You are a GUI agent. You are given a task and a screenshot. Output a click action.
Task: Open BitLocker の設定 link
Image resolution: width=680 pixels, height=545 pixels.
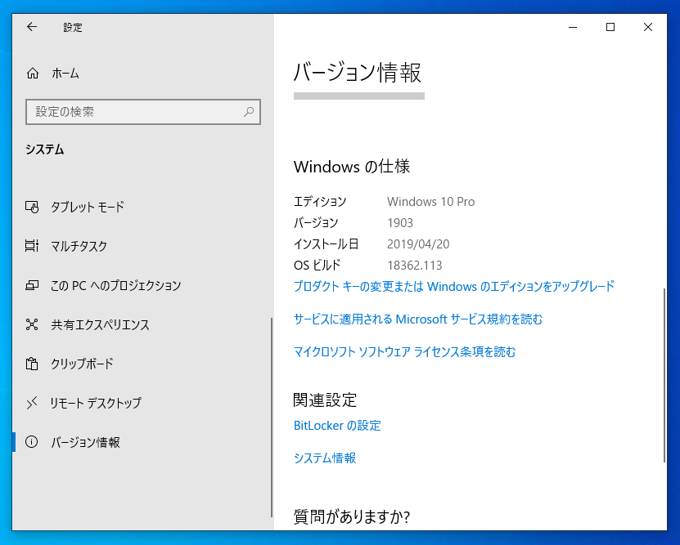(x=337, y=425)
